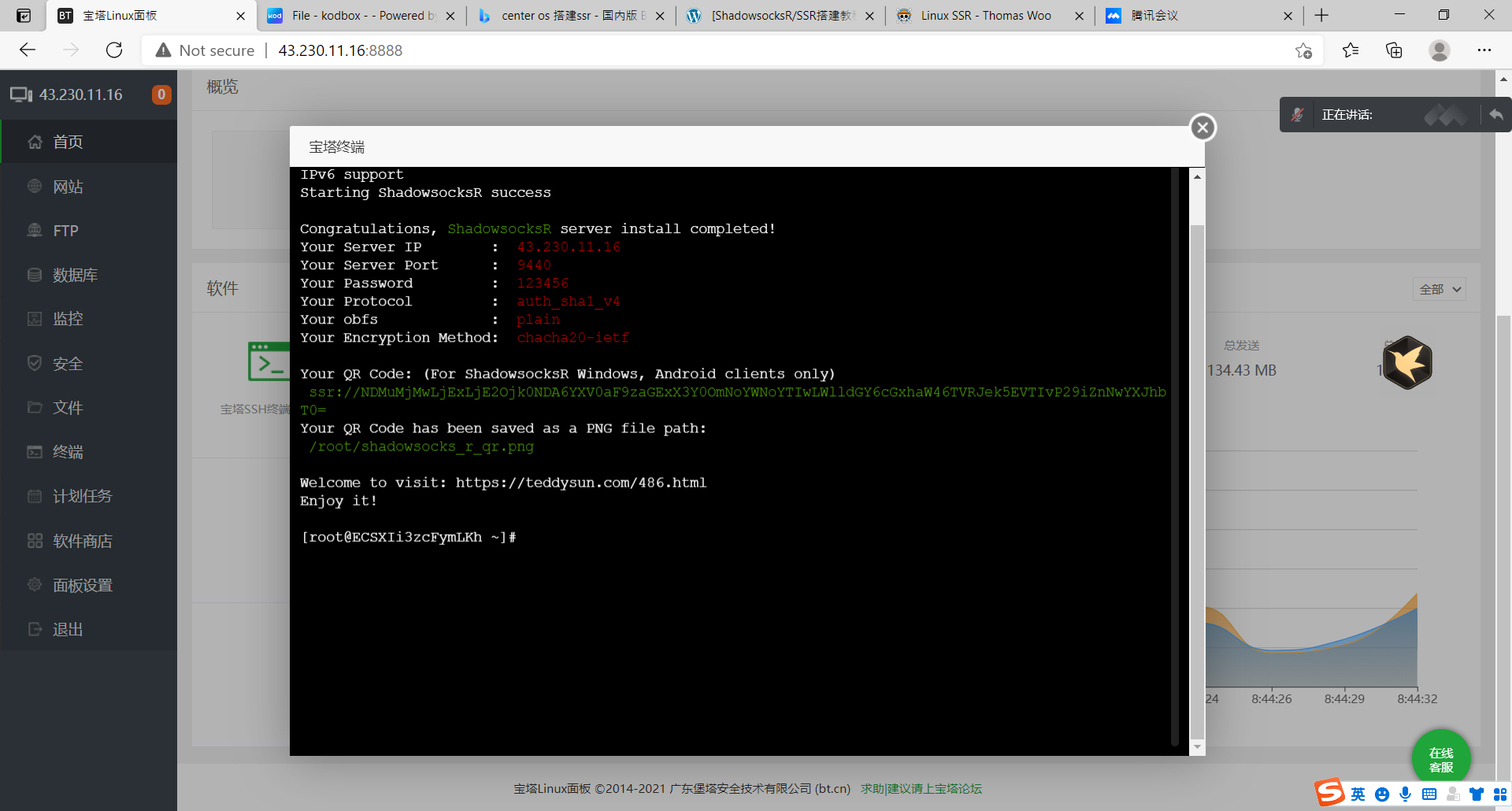
Task: Open the tab actions menu icon
Action: point(24,15)
